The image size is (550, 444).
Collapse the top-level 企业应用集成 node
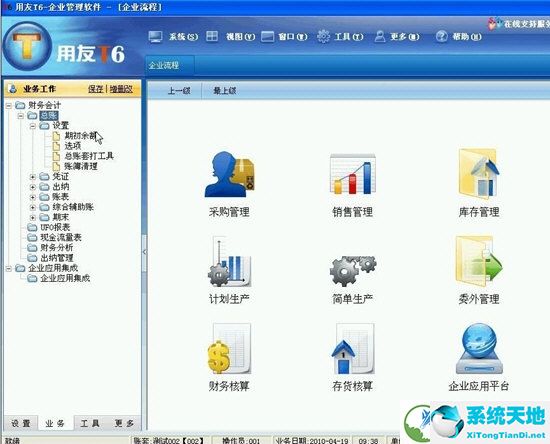9,269
